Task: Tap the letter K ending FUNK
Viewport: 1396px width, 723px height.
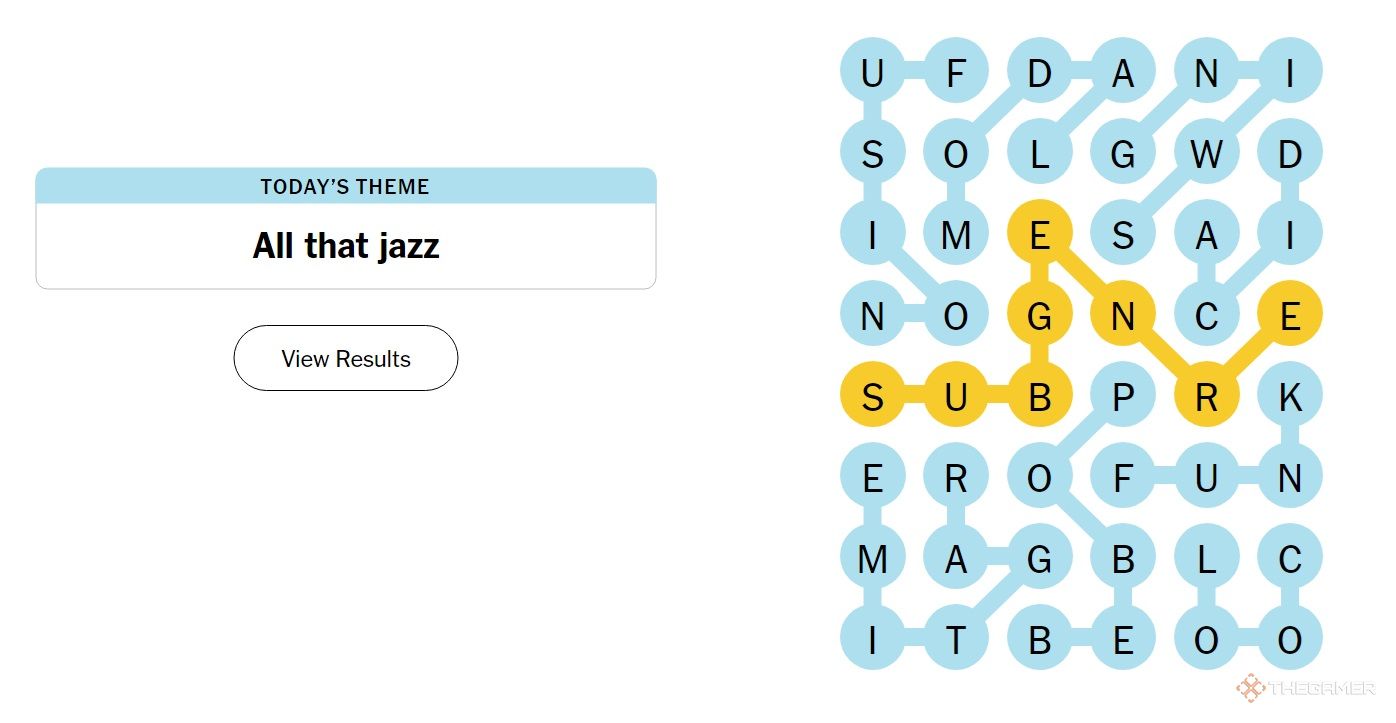Action: tap(1290, 397)
